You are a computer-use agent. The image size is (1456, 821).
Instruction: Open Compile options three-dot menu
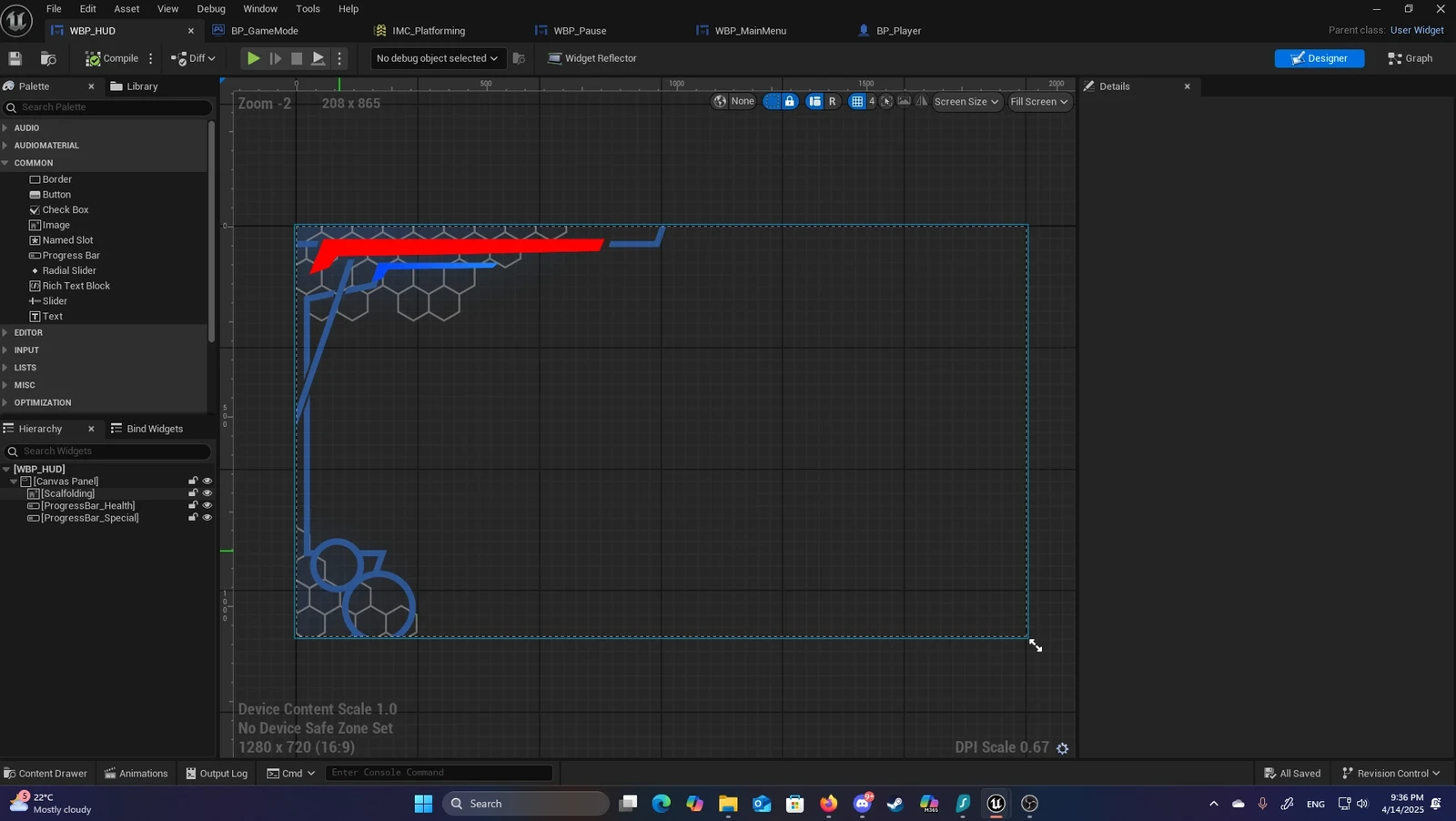(x=151, y=58)
